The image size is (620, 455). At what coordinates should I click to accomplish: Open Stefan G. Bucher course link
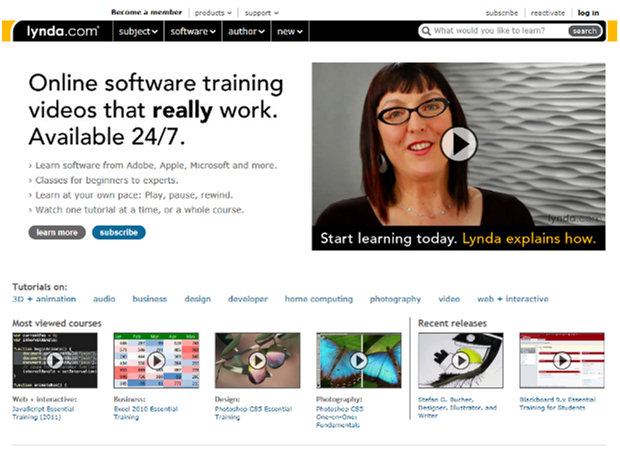(x=457, y=407)
